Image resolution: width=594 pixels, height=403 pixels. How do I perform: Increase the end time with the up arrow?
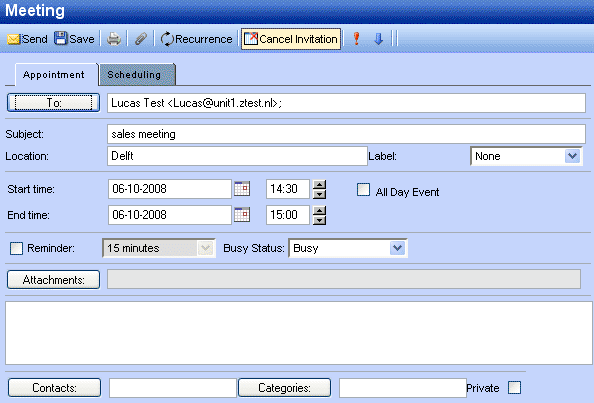click(320, 210)
